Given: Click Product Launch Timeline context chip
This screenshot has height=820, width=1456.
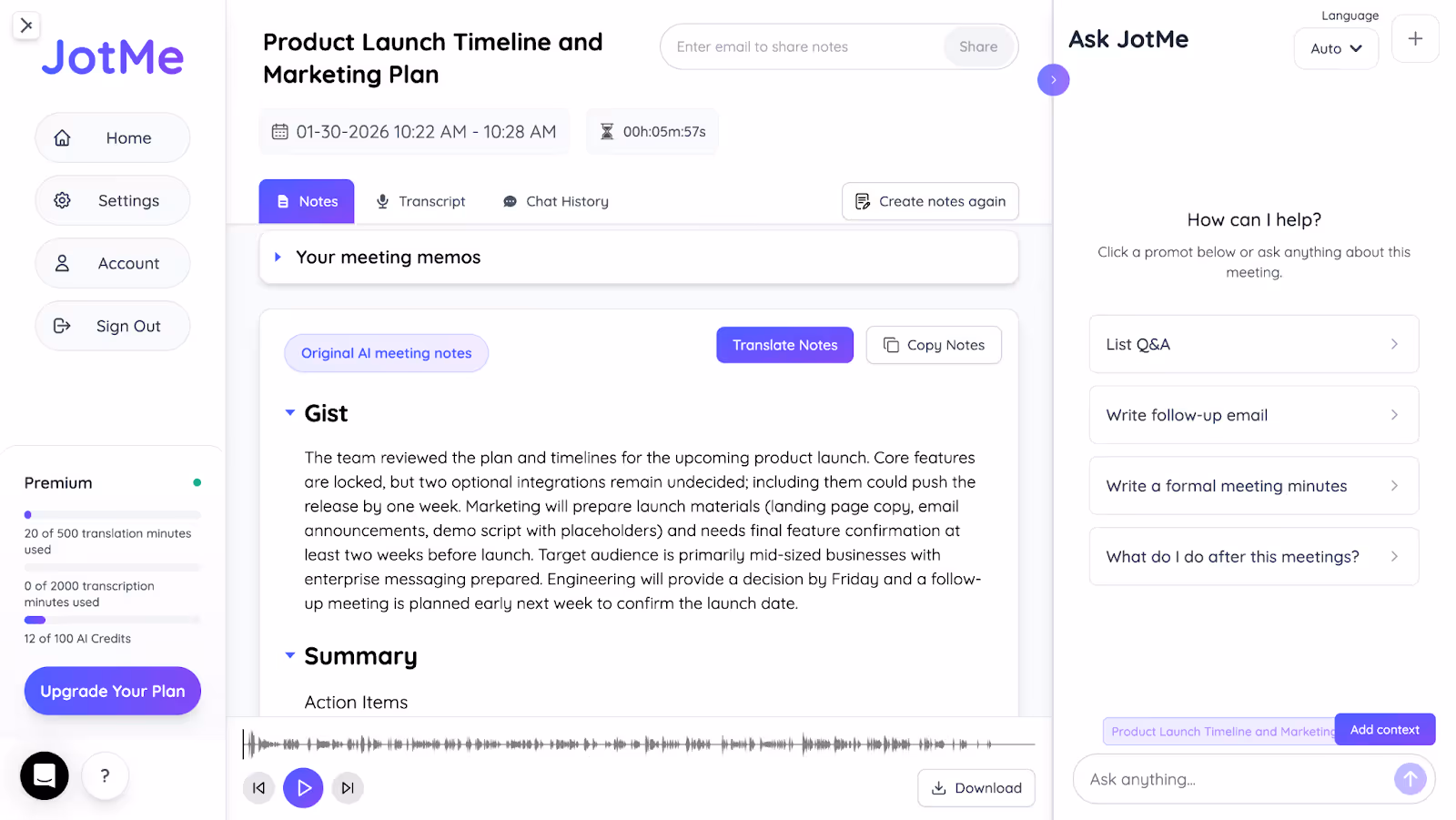Looking at the screenshot, I should 1219,732.
